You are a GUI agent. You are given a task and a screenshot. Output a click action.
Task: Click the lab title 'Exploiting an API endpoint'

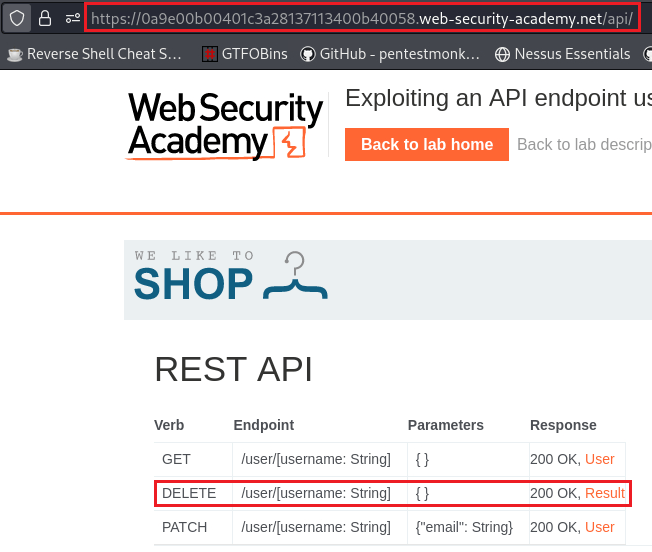coord(499,99)
